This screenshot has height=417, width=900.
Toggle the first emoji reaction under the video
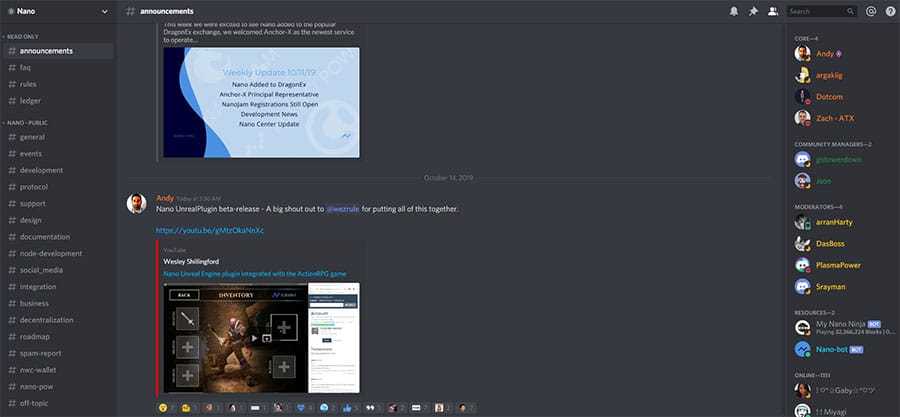[165, 408]
